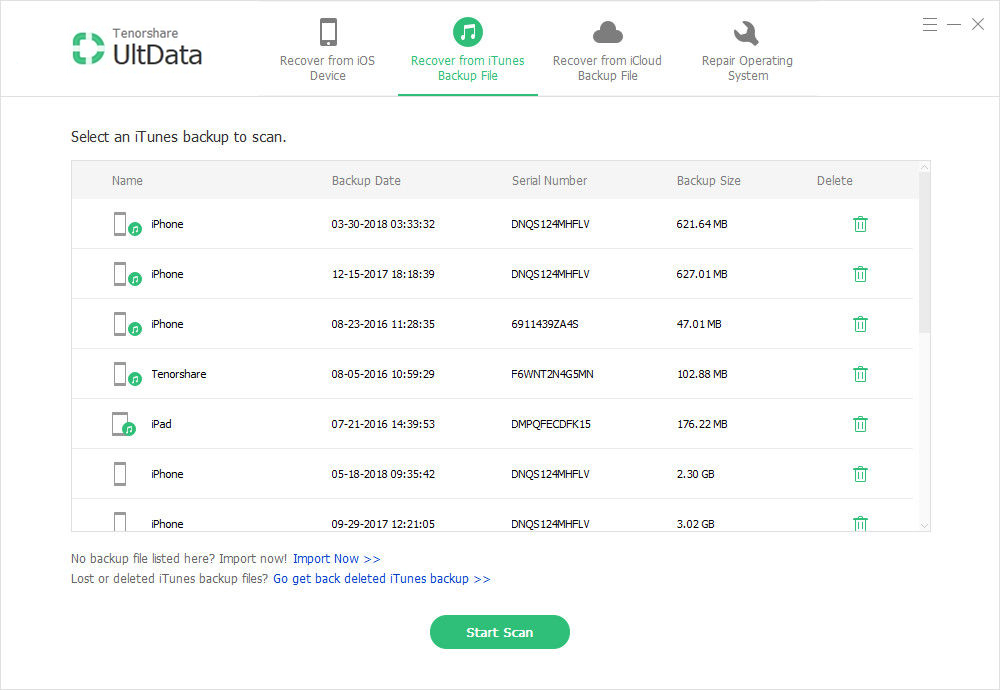Viewport: 1000px width, 690px height.
Task: Switch to Recover from iCloud Backup File
Action: [607, 50]
